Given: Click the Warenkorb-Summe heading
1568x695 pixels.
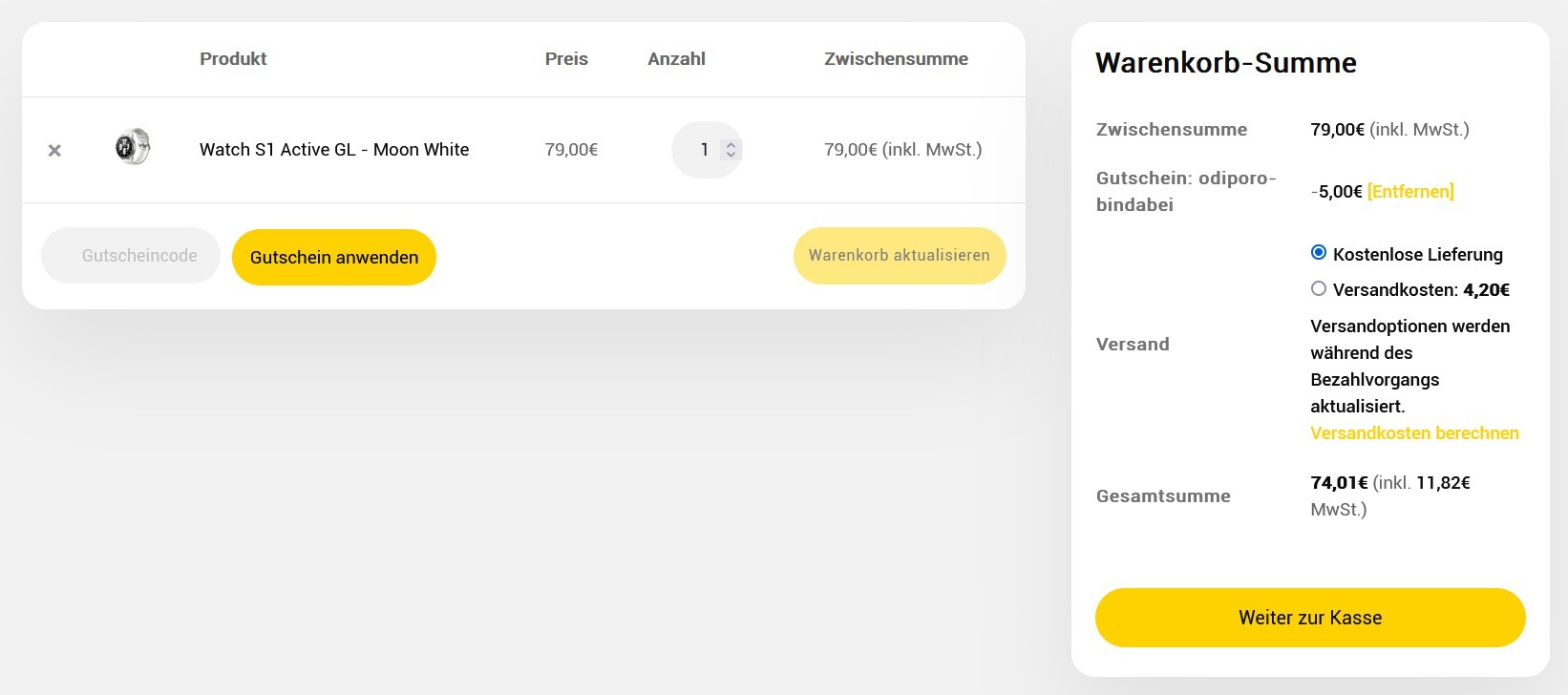Looking at the screenshot, I should 1226,63.
